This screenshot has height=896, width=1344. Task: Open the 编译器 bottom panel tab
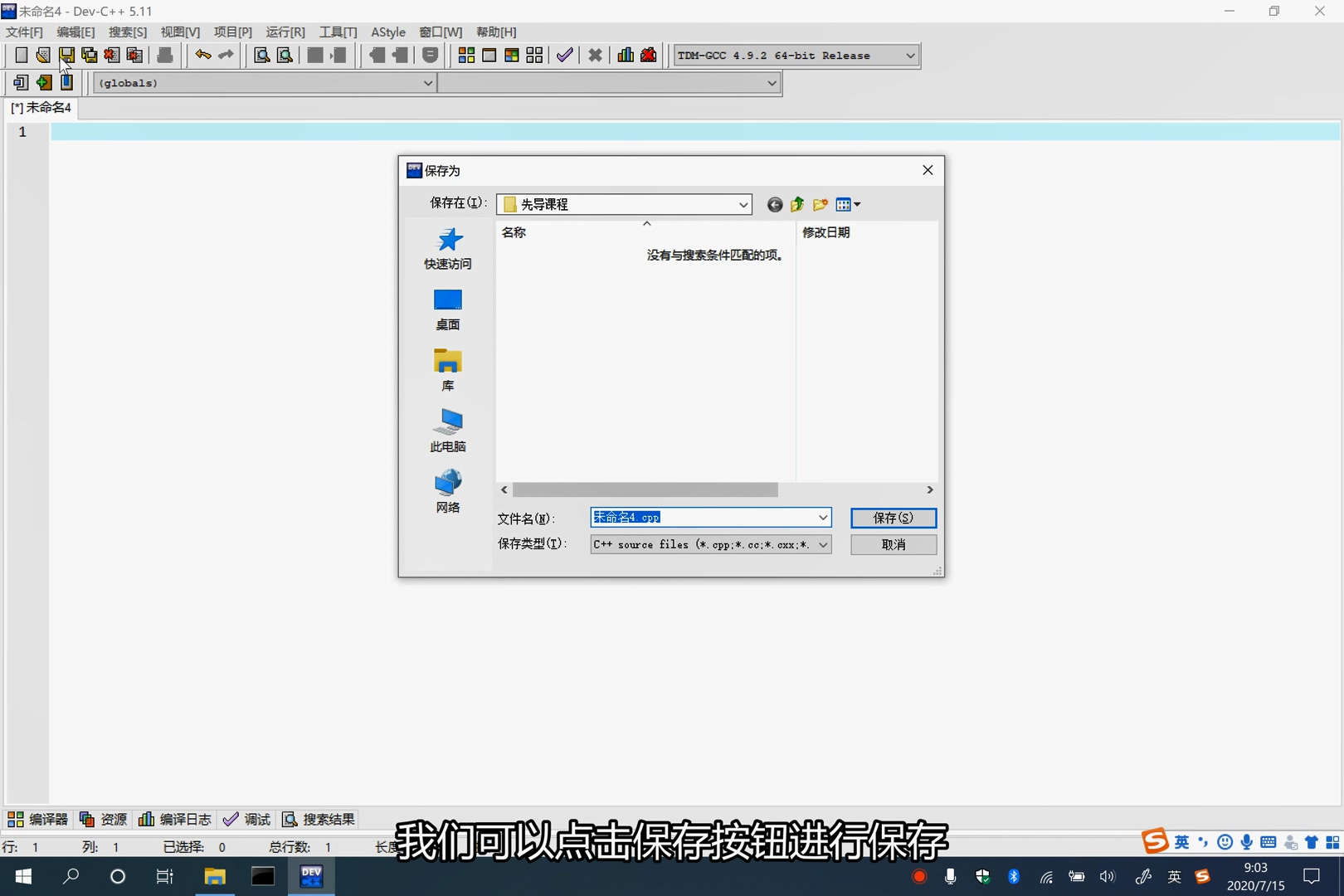click(38, 820)
